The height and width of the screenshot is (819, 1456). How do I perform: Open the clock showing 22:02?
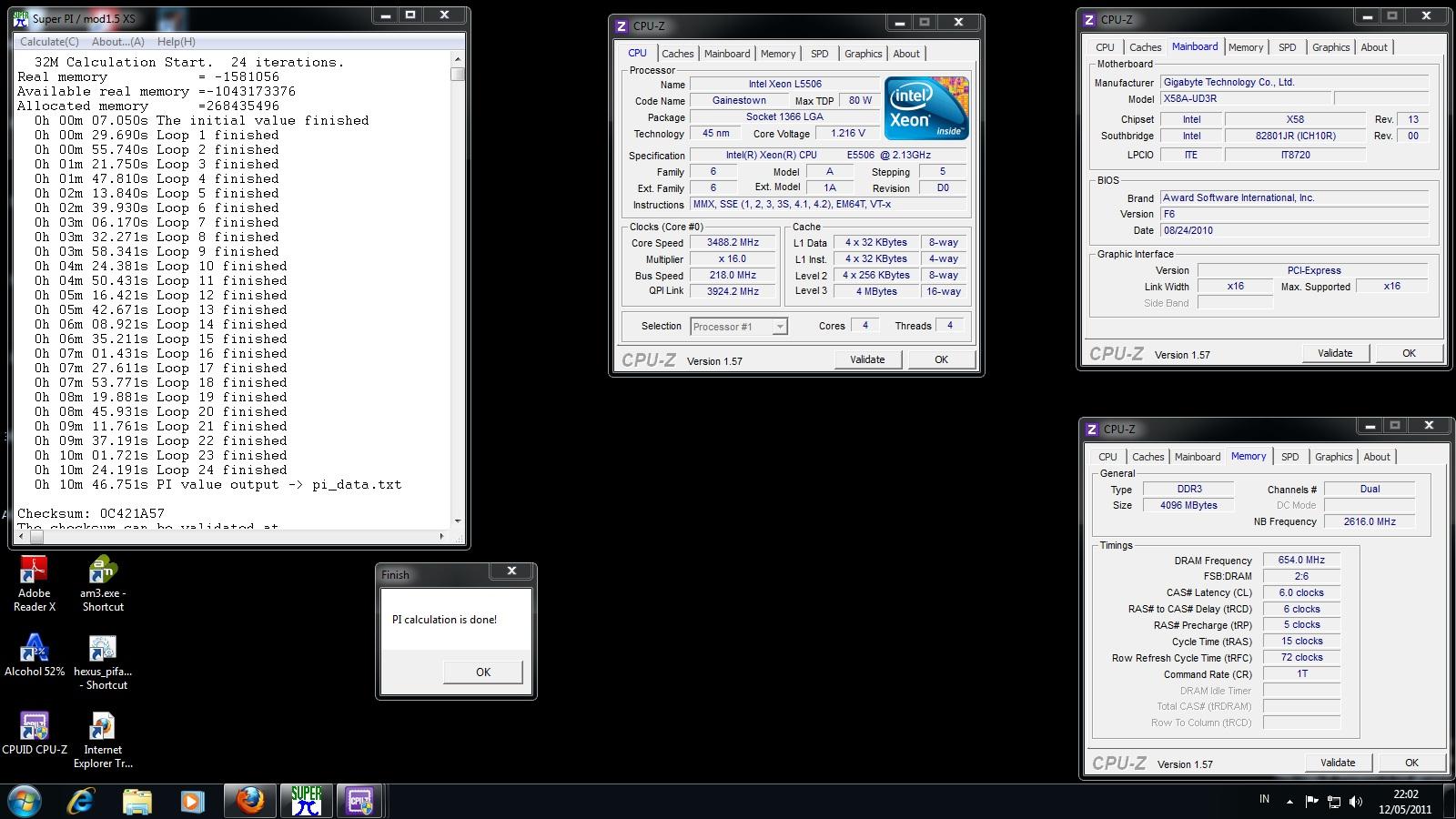1405,801
